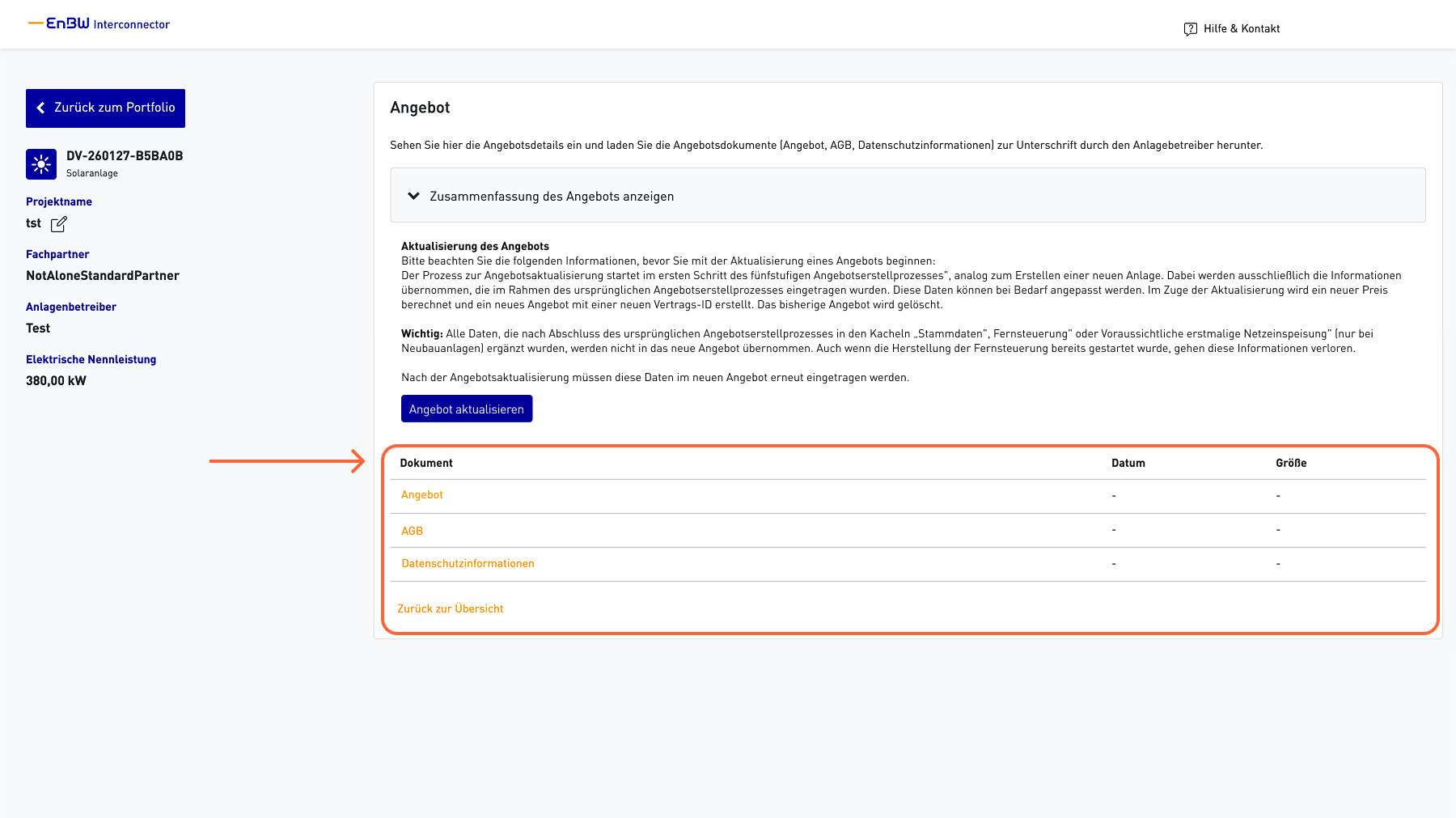Click the back arrow in the portfolio button
This screenshot has width=1456, height=818.
click(x=40, y=108)
